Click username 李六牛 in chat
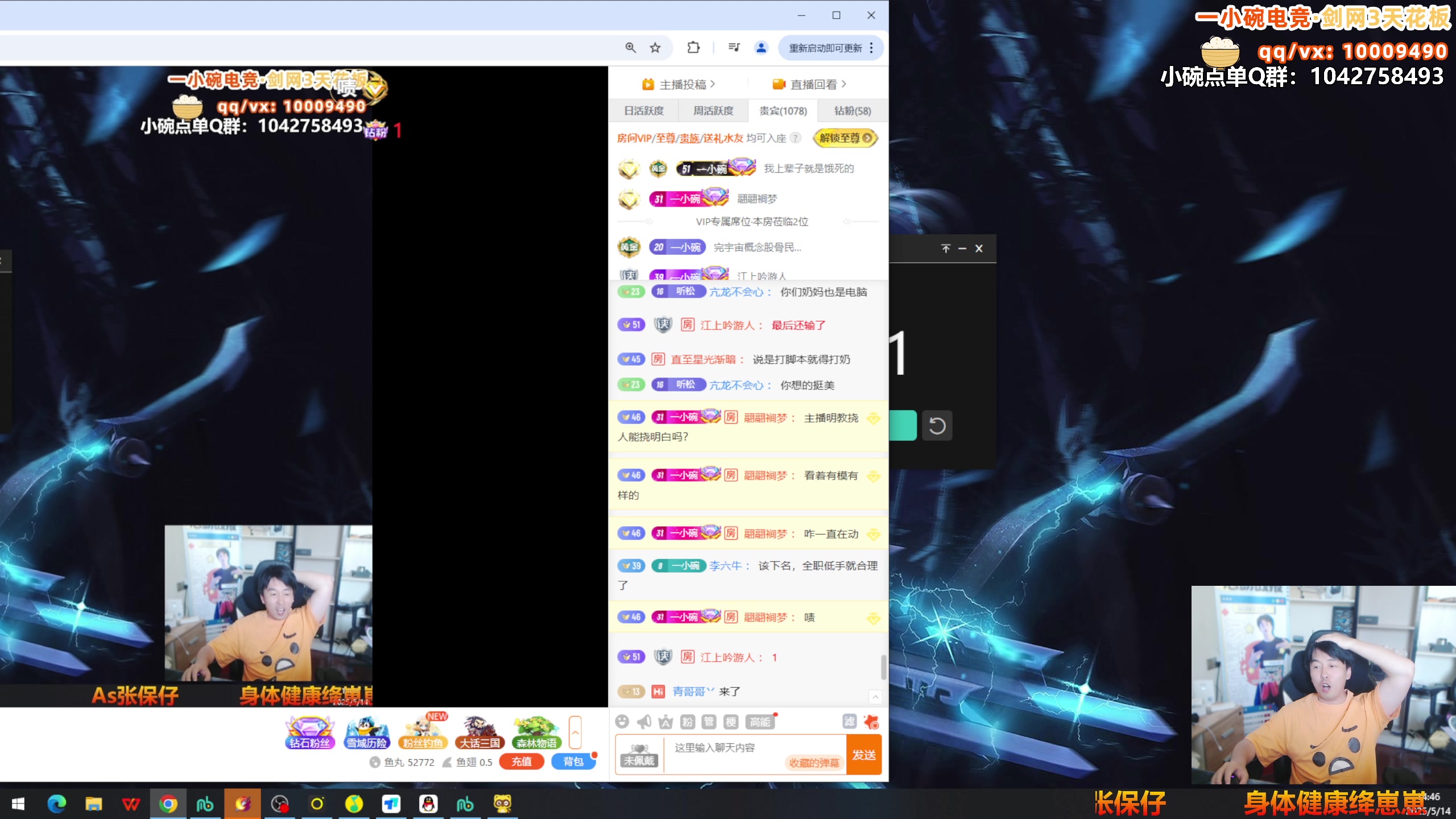The image size is (1456, 819). point(726,565)
